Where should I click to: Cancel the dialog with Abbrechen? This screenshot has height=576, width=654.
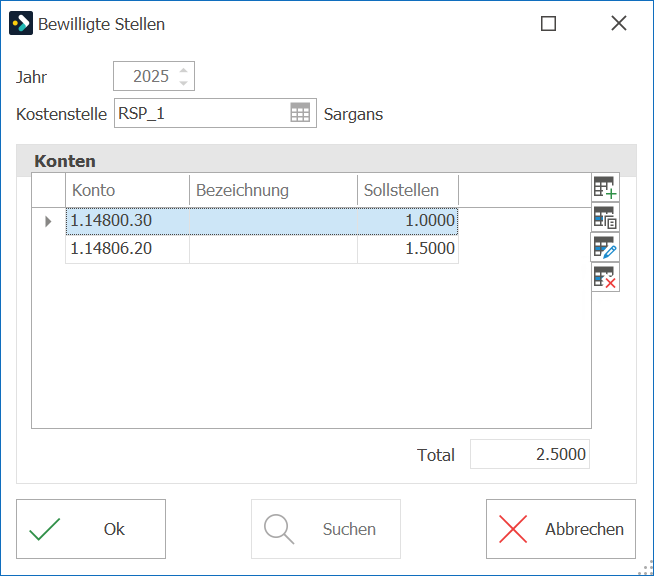(x=561, y=529)
